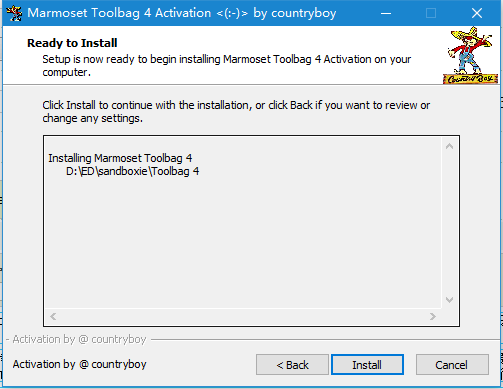This screenshot has height=389, width=503.
Task: Close the setup window with X
Action: tap(477, 13)
